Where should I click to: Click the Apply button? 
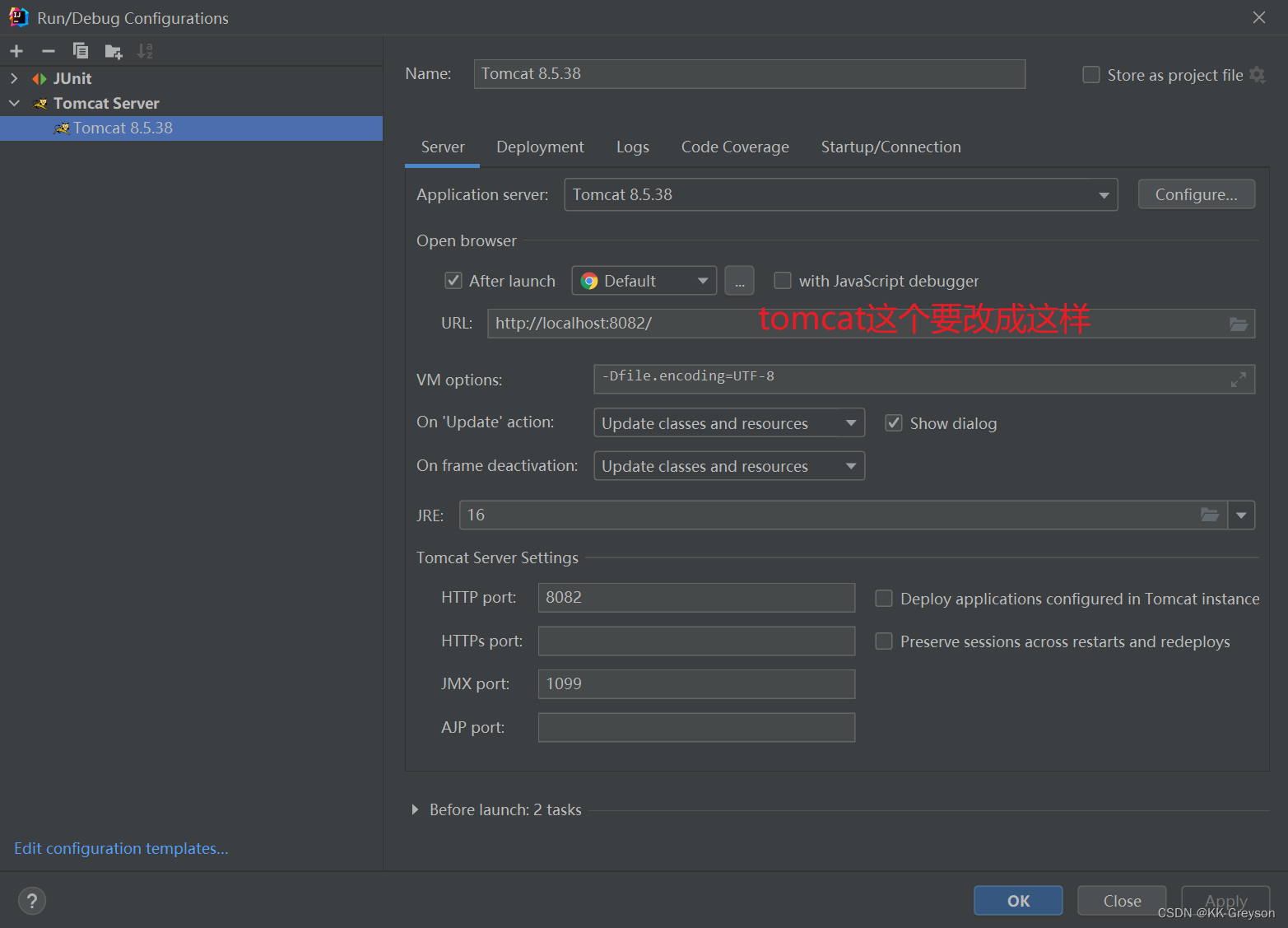pyautogui.click(x=1225, y=901)
